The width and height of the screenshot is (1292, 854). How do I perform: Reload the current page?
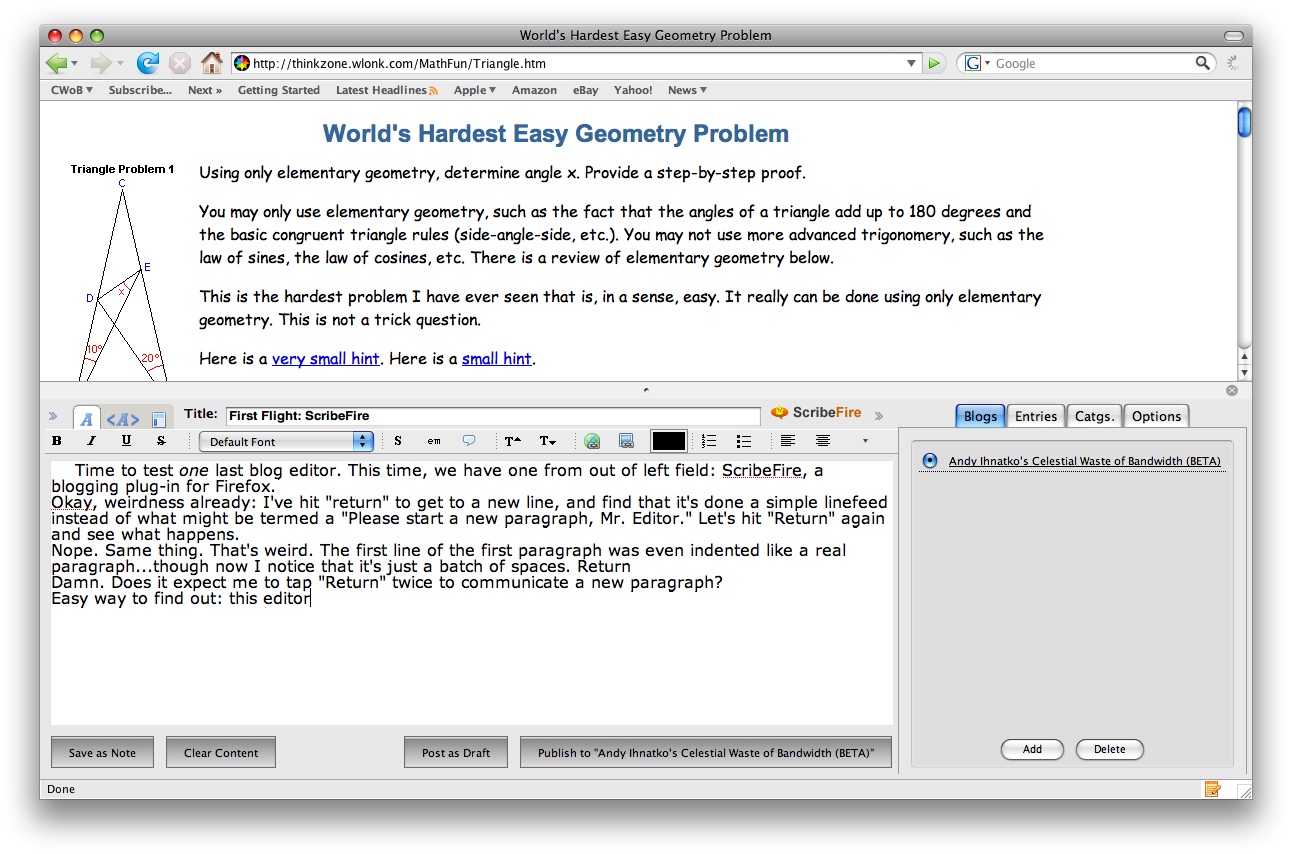pos(148,63)
